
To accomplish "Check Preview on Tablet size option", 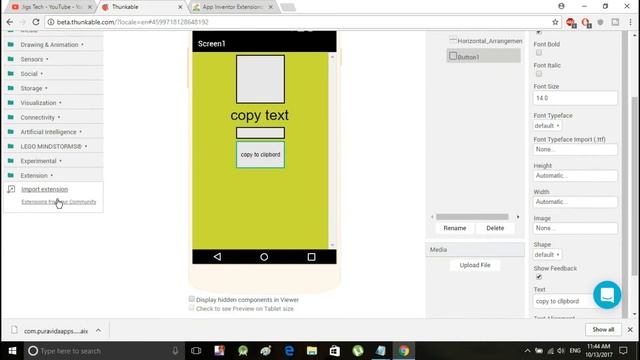I will [x=191, y=308].
